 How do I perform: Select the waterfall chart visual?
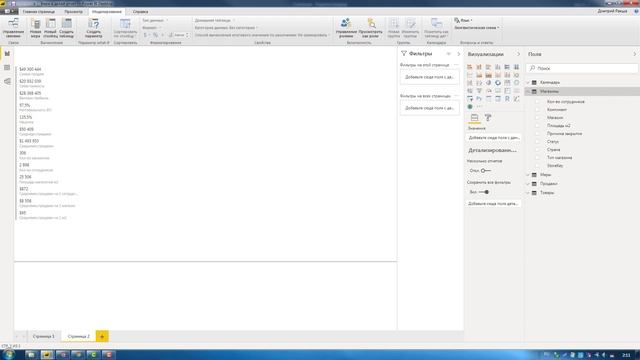tap(470, 83)
